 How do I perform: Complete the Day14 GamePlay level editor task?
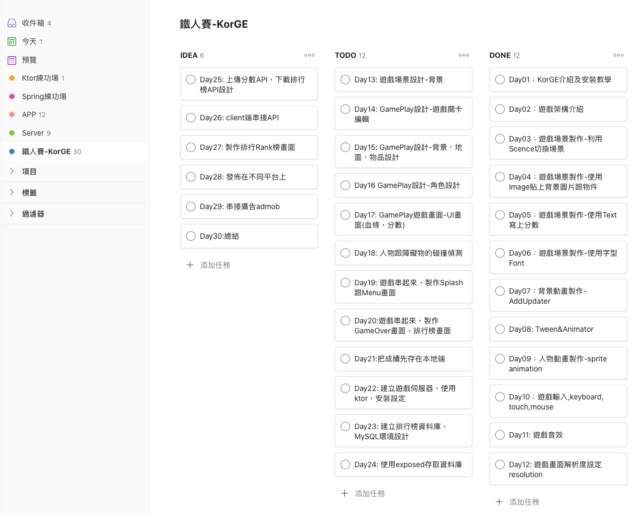coord(345,109)
